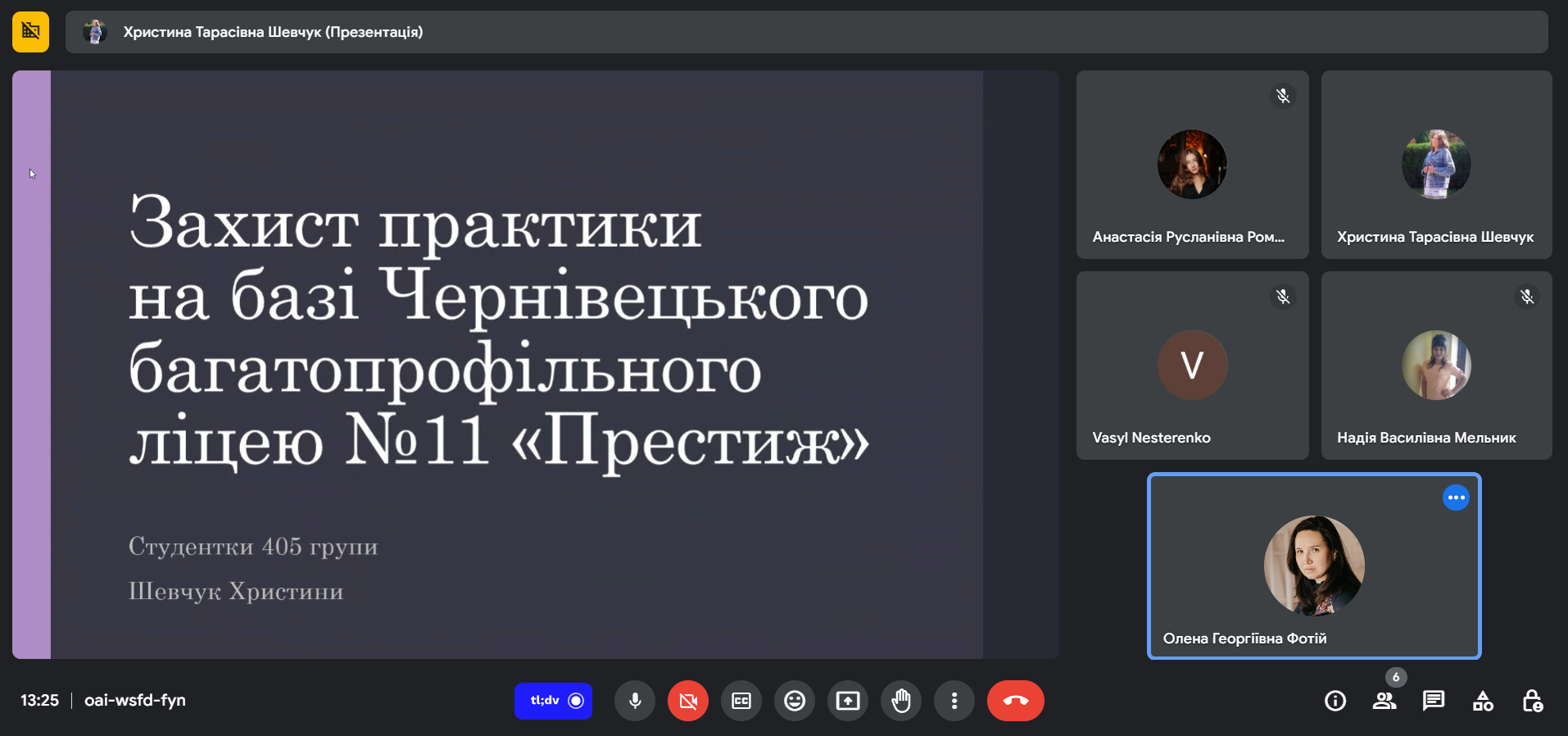
Task: Click the name label Анастасія Русланівна Ром...
Action: pyautogui.click(x=1188, y=237)
